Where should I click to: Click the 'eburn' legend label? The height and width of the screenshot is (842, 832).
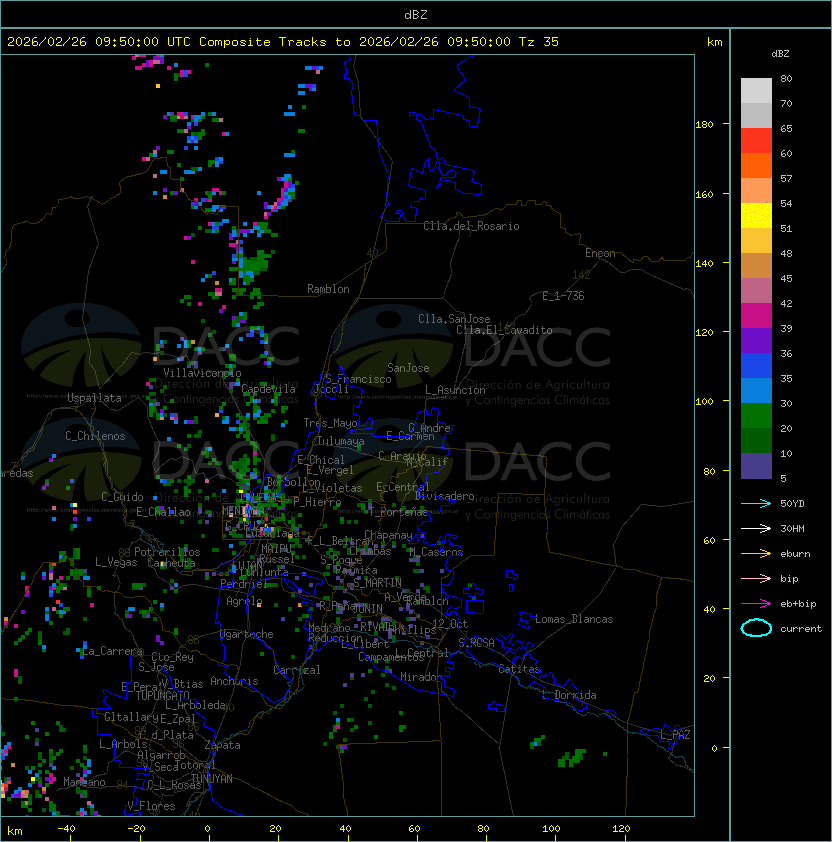[x=795, y=554]
